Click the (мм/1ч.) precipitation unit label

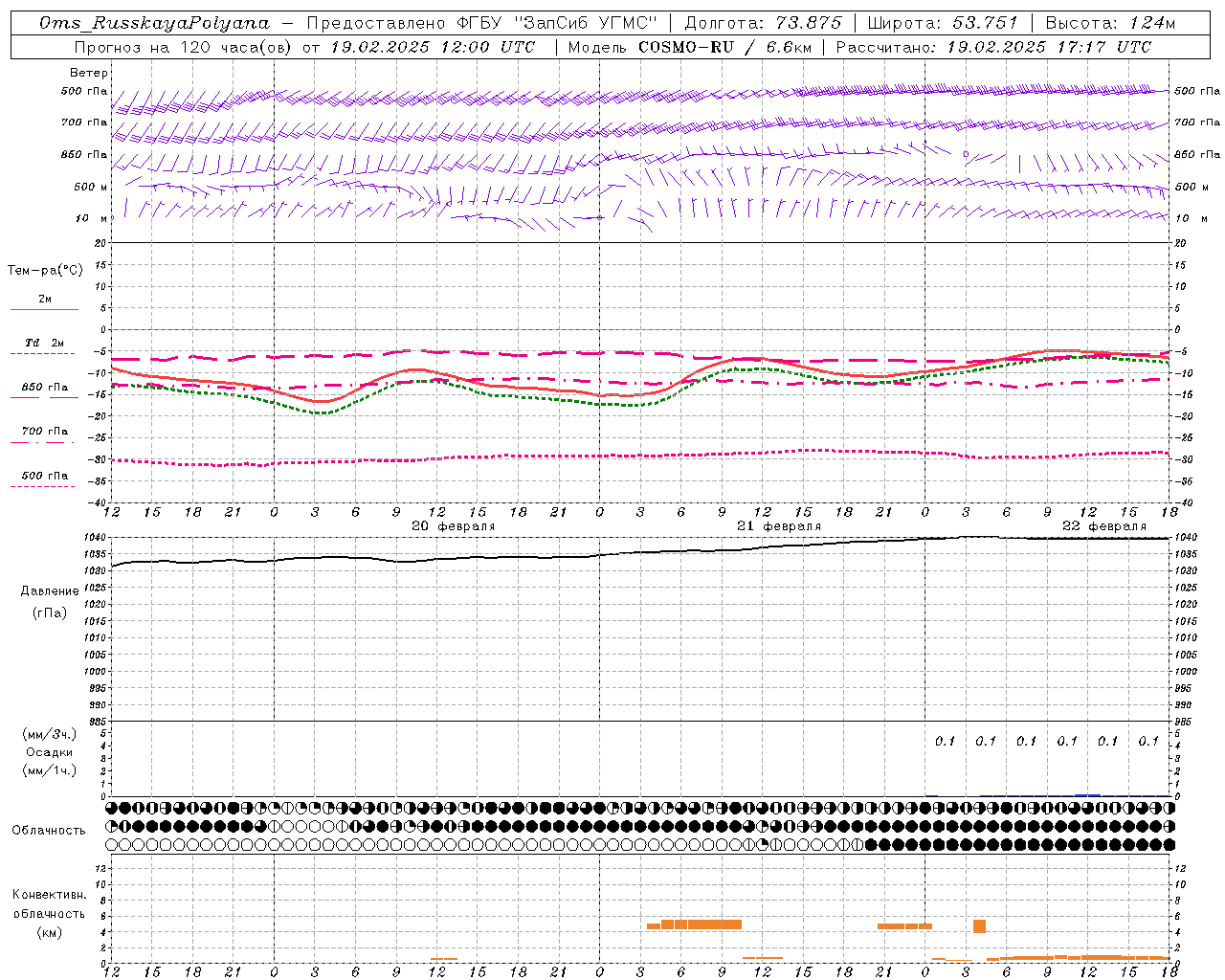click(50, 770)
